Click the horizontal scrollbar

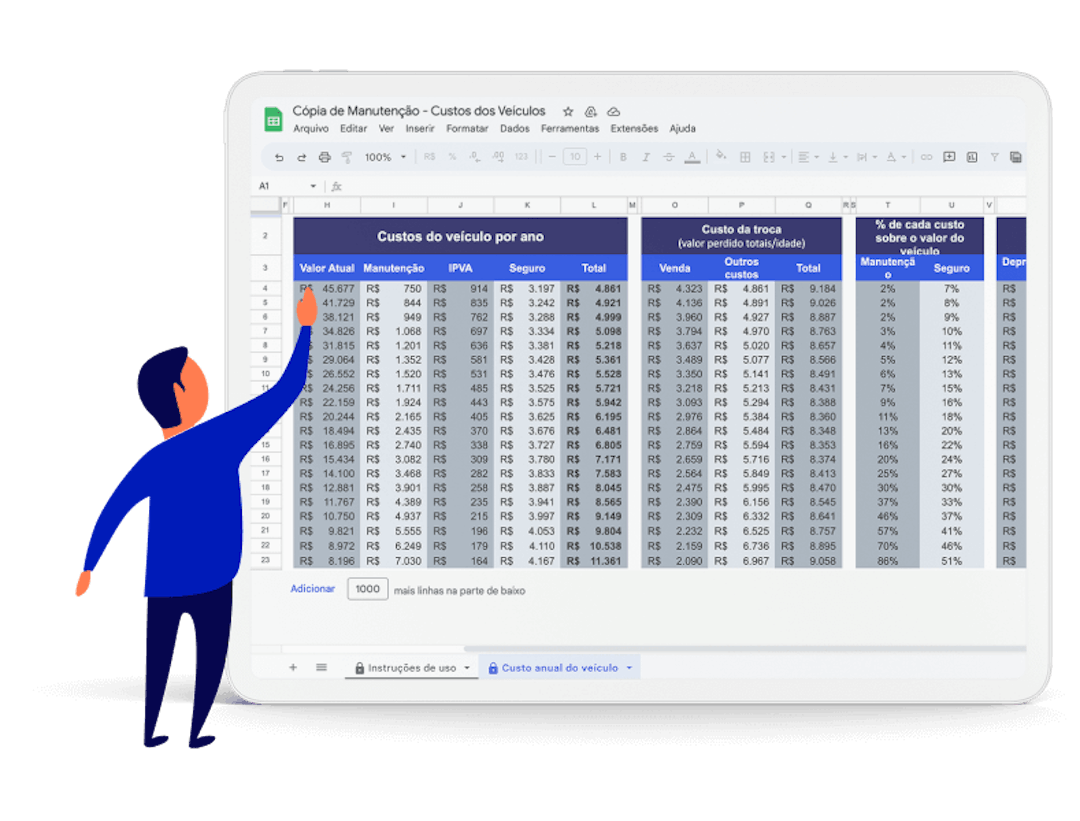pyautogui.click(x=745, y=649)
